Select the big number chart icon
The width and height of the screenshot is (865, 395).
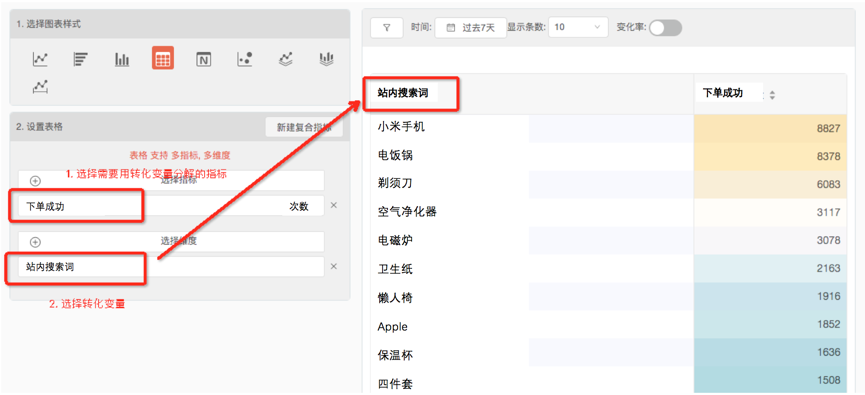[x=204, y=59]
